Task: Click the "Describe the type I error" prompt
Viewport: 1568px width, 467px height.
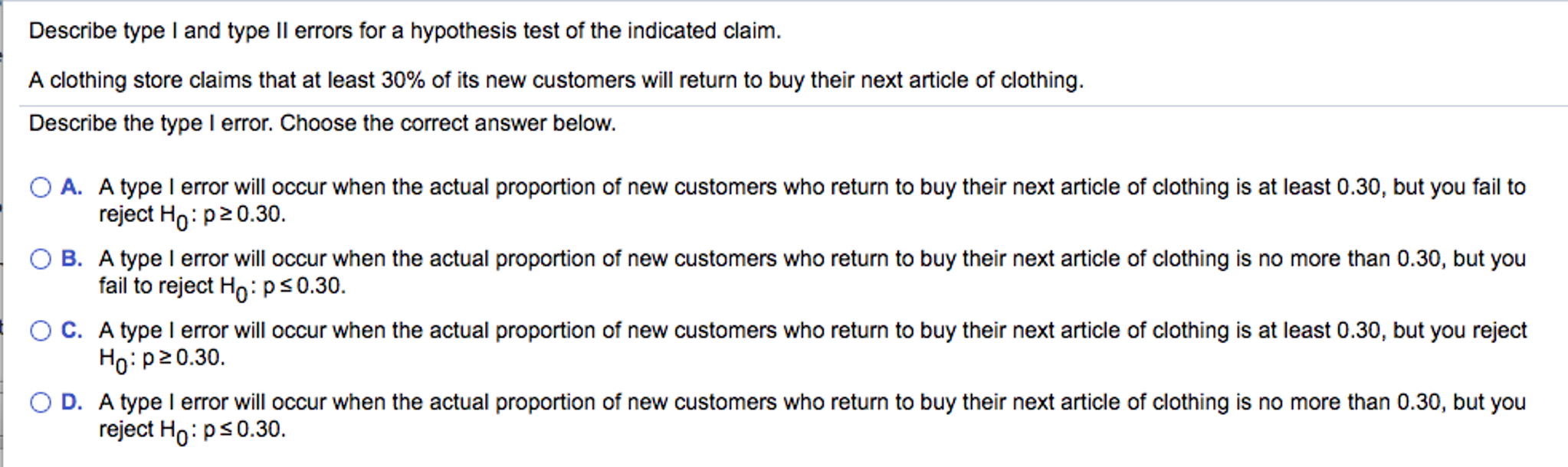Action: click(x=323, y=124)
